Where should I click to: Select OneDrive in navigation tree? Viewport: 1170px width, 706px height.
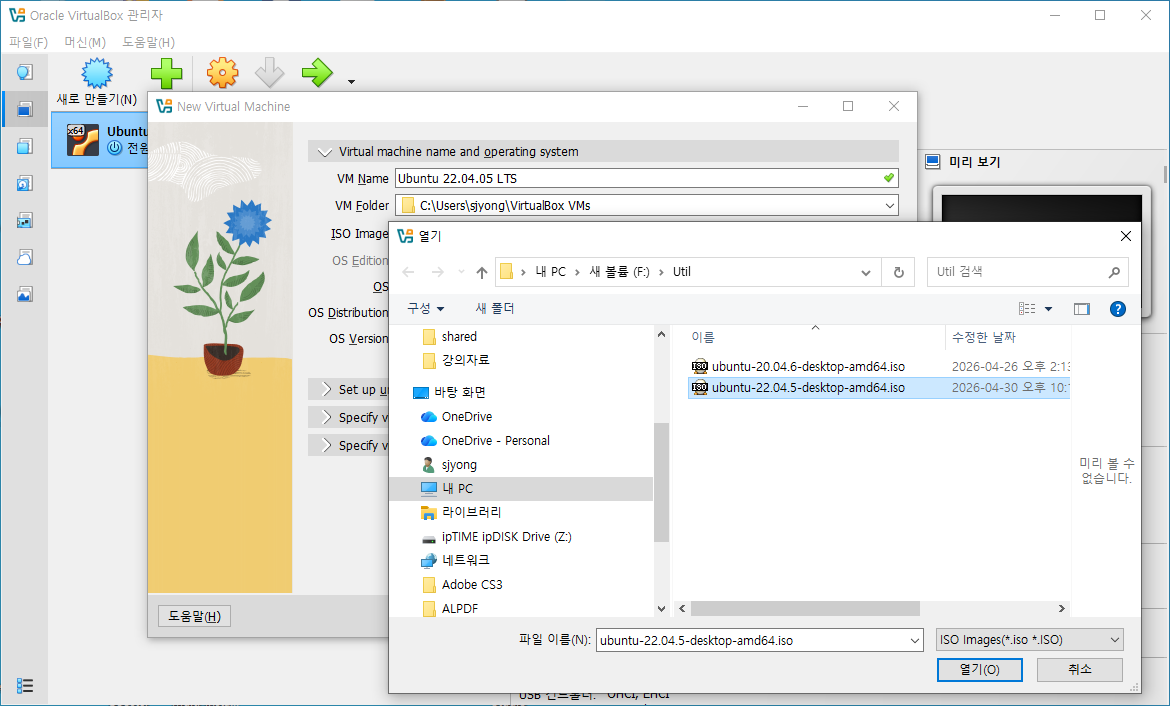tap(456, 416)
